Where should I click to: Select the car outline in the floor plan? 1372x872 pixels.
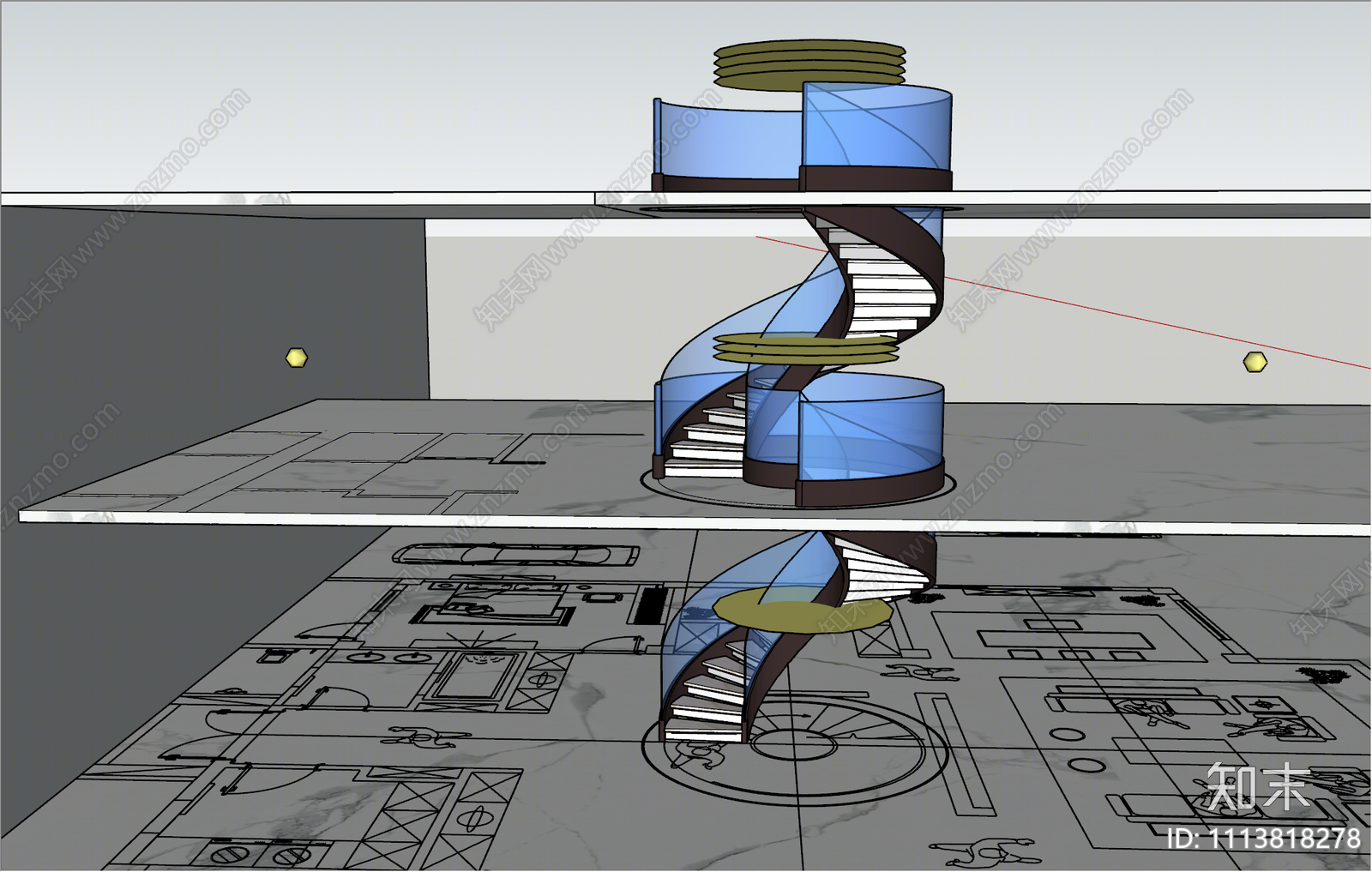tap(516, 554)
